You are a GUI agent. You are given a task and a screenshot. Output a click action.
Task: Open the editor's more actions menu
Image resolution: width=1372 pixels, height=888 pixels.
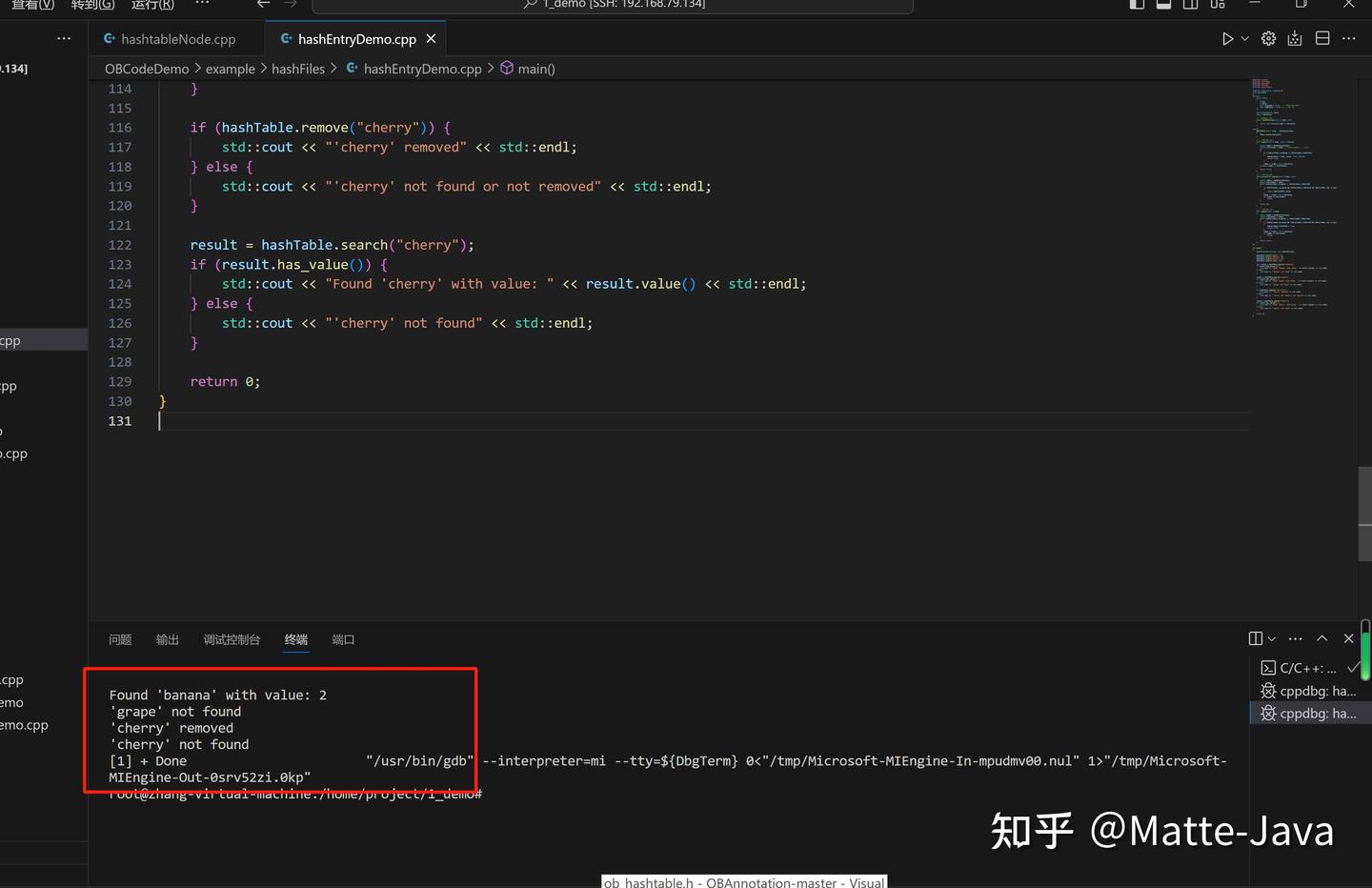pos(1348,39)
